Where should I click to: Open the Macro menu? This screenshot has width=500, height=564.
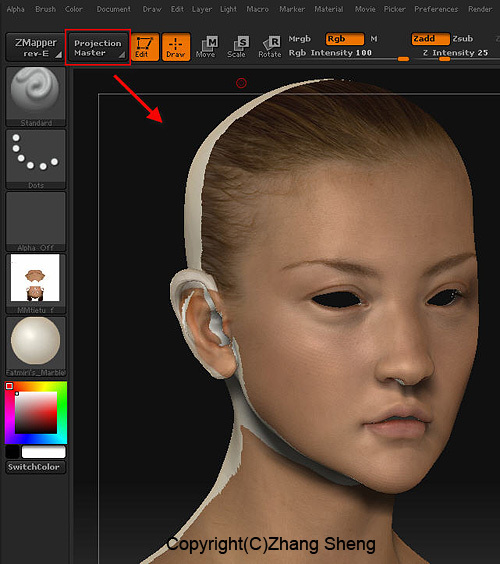point(258,9)
